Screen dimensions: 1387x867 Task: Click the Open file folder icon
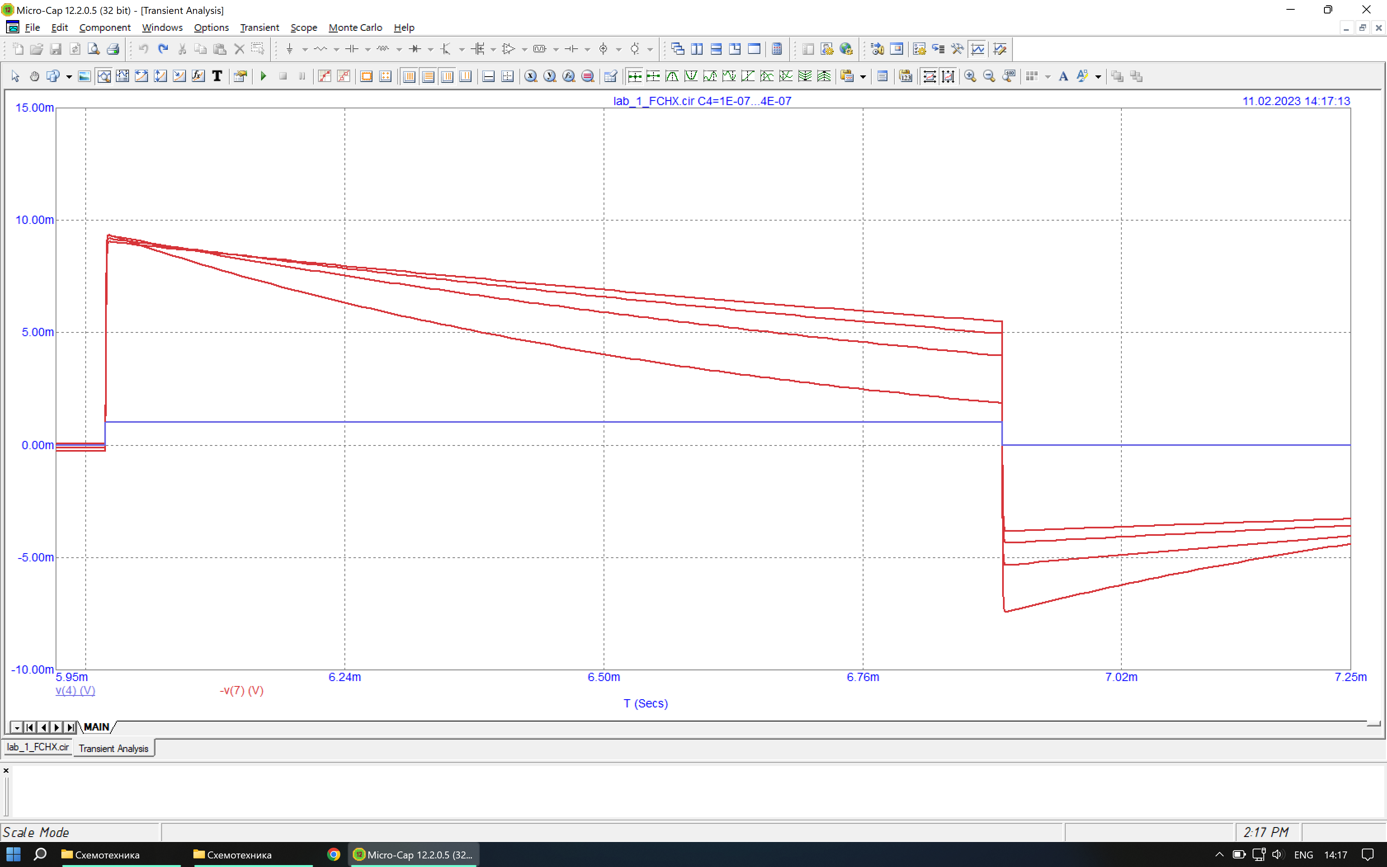tap(36, 49)
